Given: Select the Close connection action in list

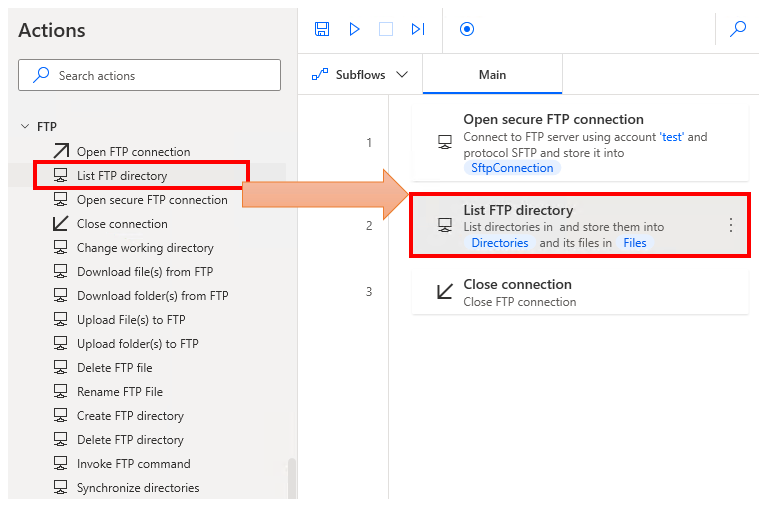Looking at the screenshot, I should [122, 224].
